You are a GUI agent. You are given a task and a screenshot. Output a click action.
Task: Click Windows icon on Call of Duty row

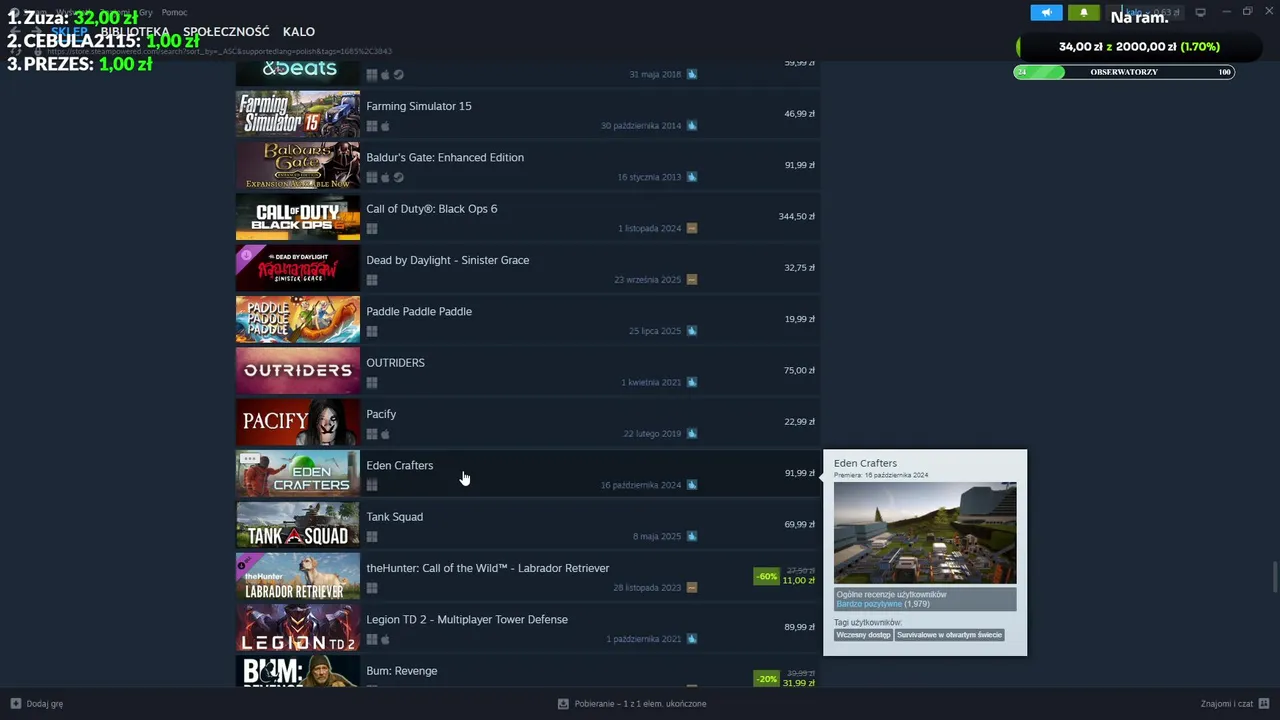[372, 229]
